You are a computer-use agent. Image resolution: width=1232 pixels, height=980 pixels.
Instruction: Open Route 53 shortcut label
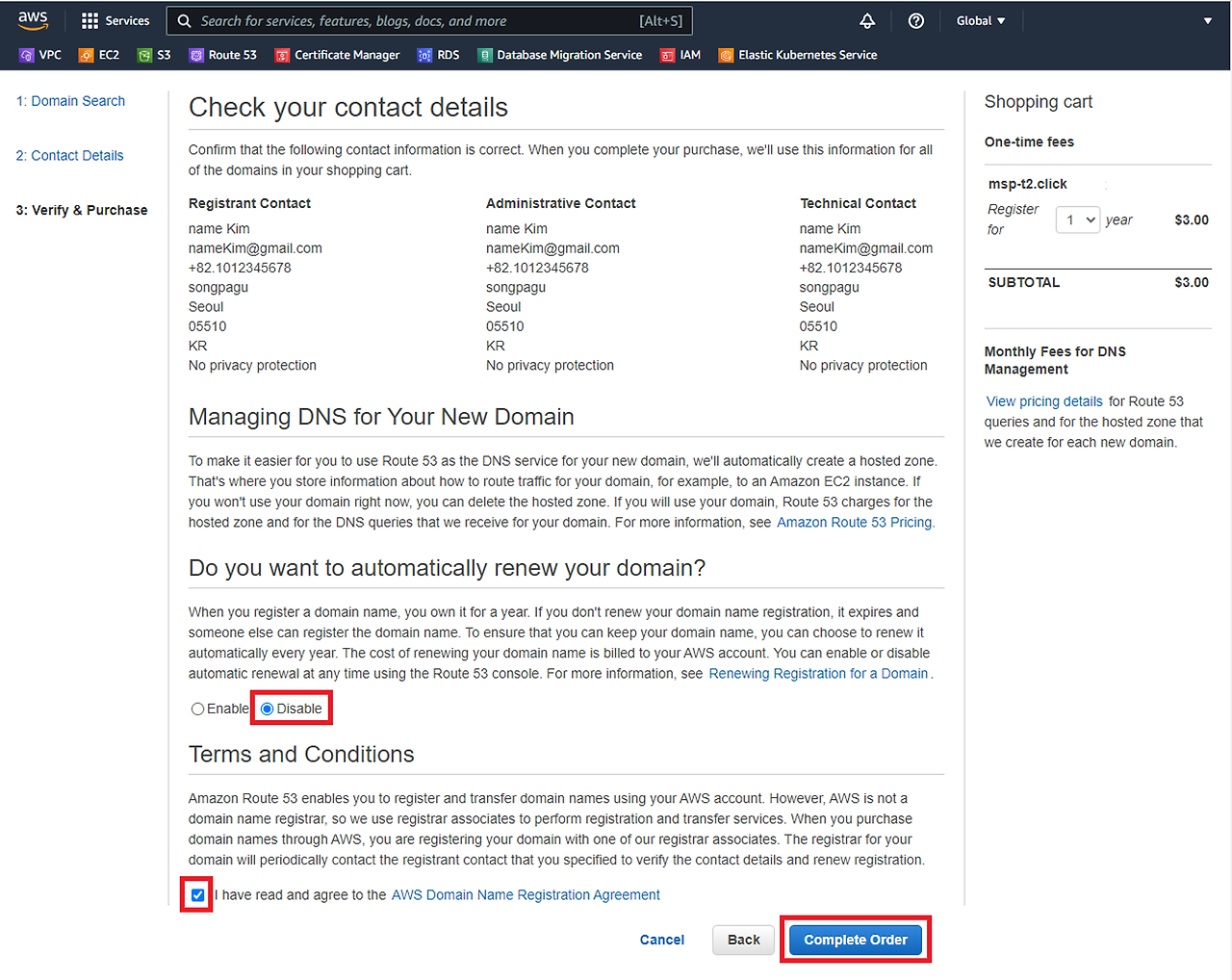point(232,55)
